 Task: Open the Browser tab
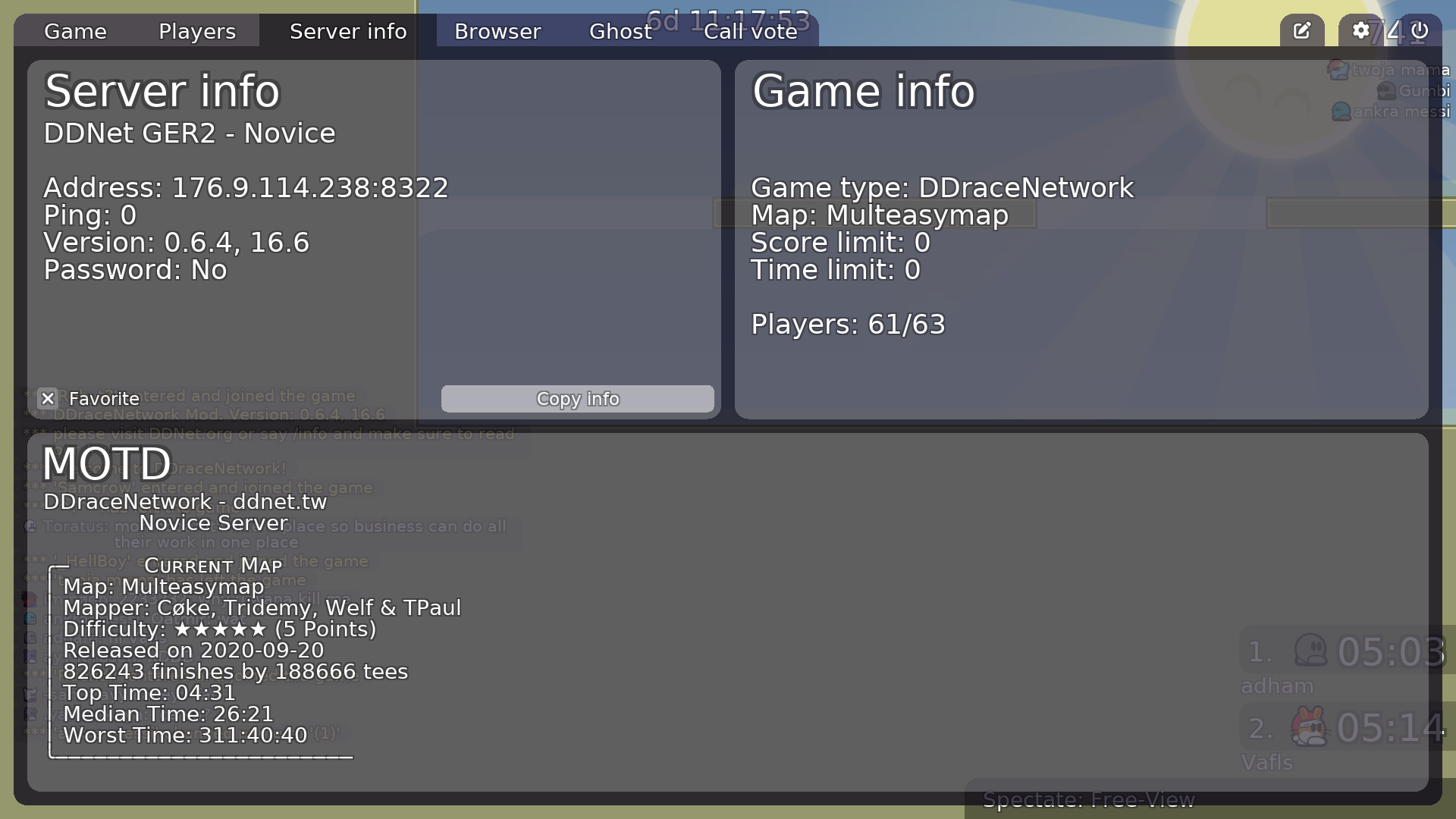pyautogui.click(x=497, y=31)
